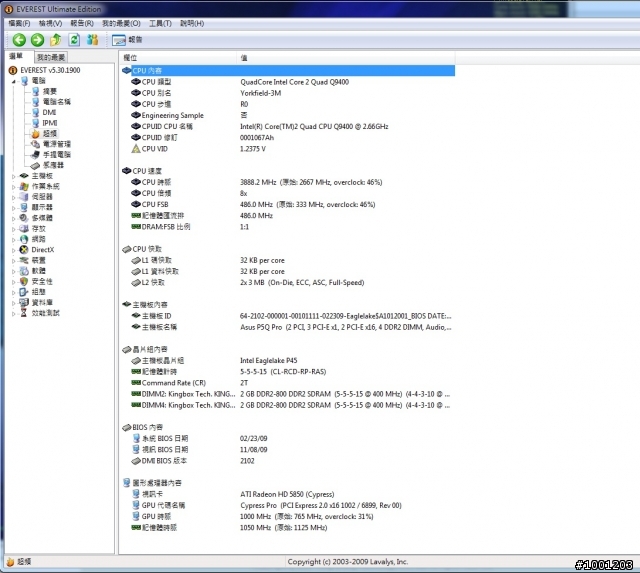Open the 說明(H) menu
Image resolution: width=640 pixels, height=573 pixels.
[x=192, y=23]
